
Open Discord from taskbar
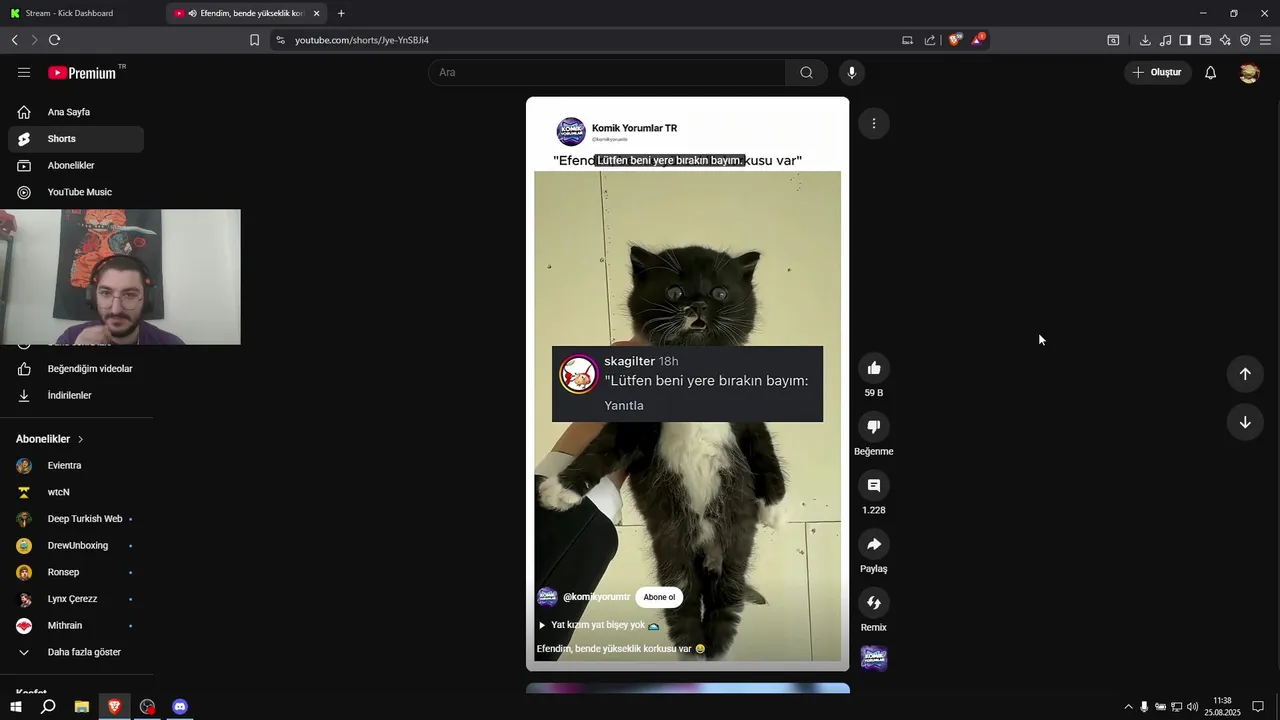pyautogui.click(x=180, y=707)
